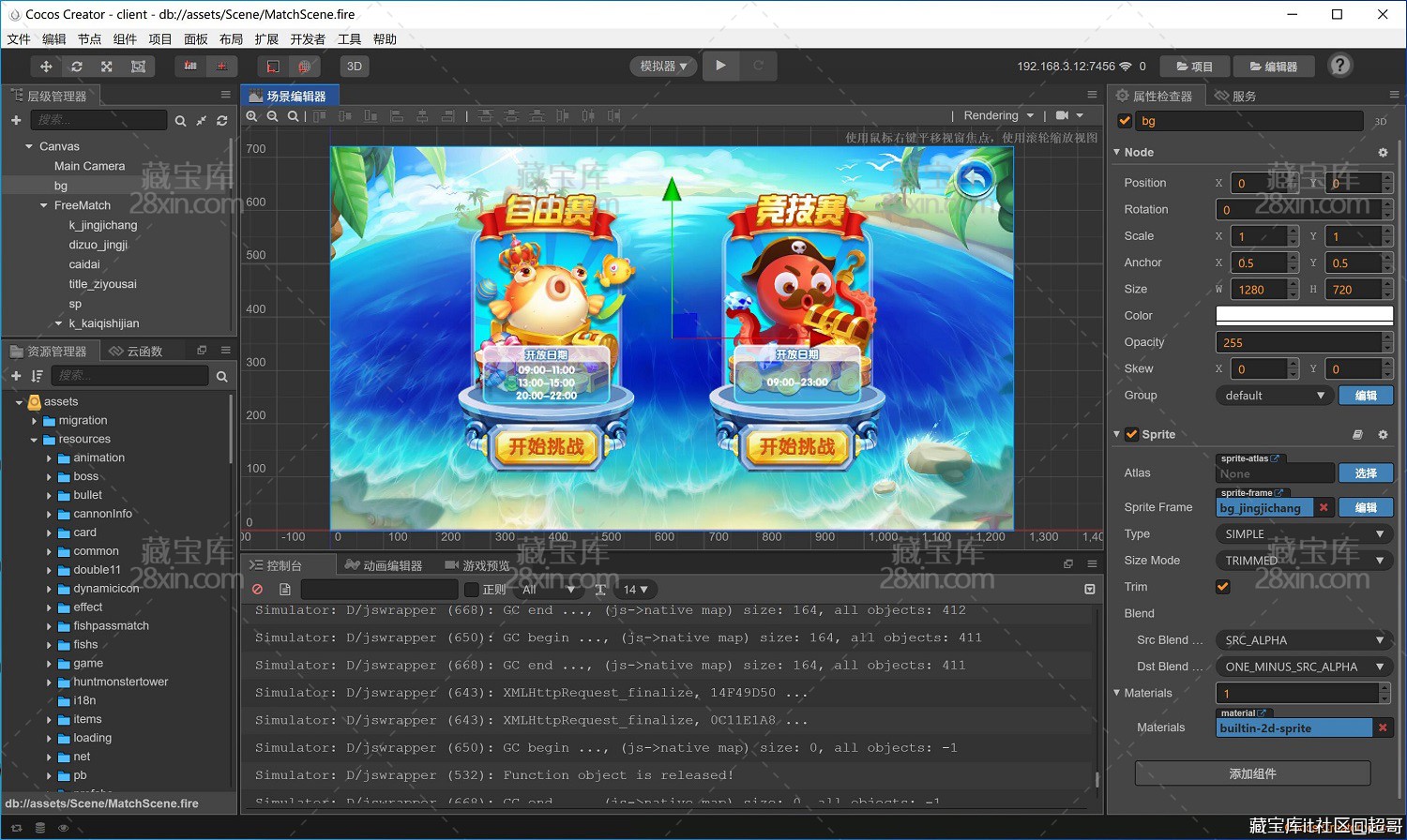Open help with the question mark icon
Viewport: 1407px width, 840px height.
click(x=1340, y=66)
